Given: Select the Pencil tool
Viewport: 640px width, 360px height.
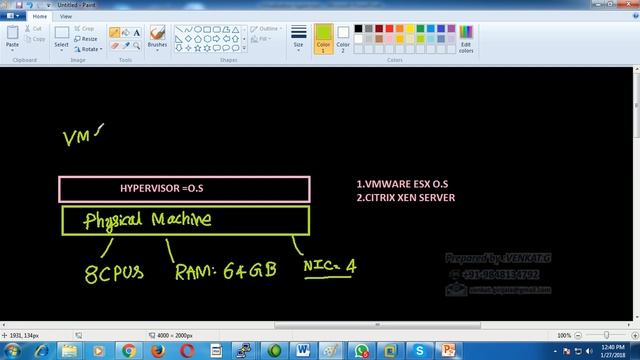Looking at the screenshot, I should pos(114,33).
